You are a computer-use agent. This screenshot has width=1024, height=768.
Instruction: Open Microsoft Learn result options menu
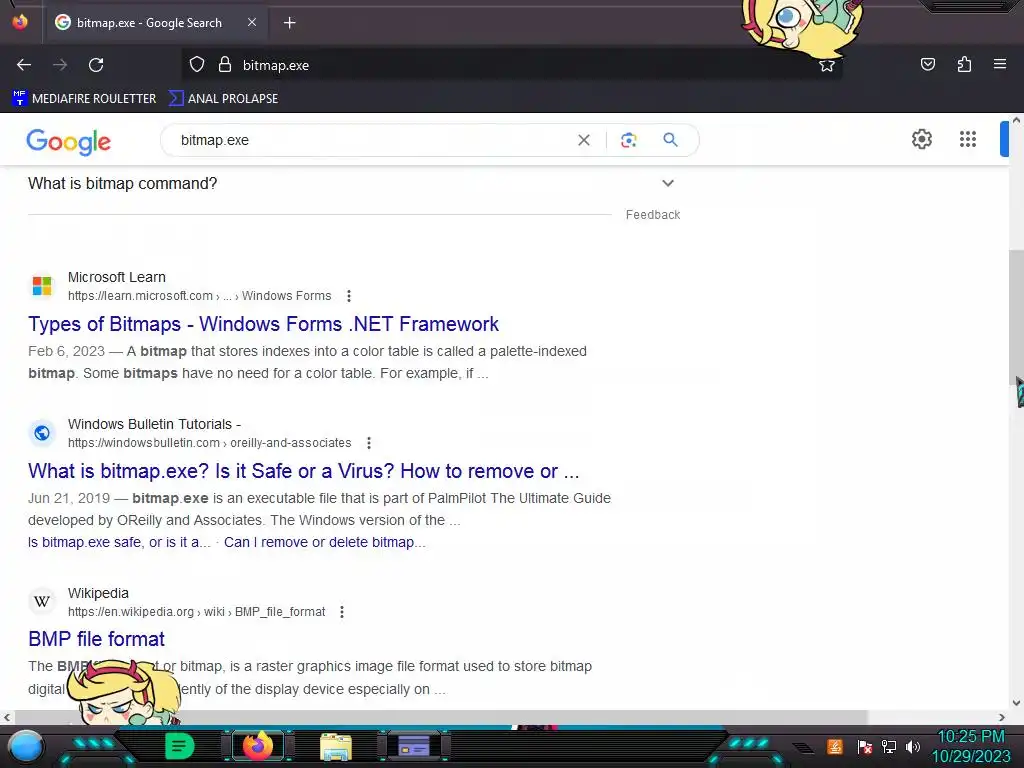pos(349,296)
